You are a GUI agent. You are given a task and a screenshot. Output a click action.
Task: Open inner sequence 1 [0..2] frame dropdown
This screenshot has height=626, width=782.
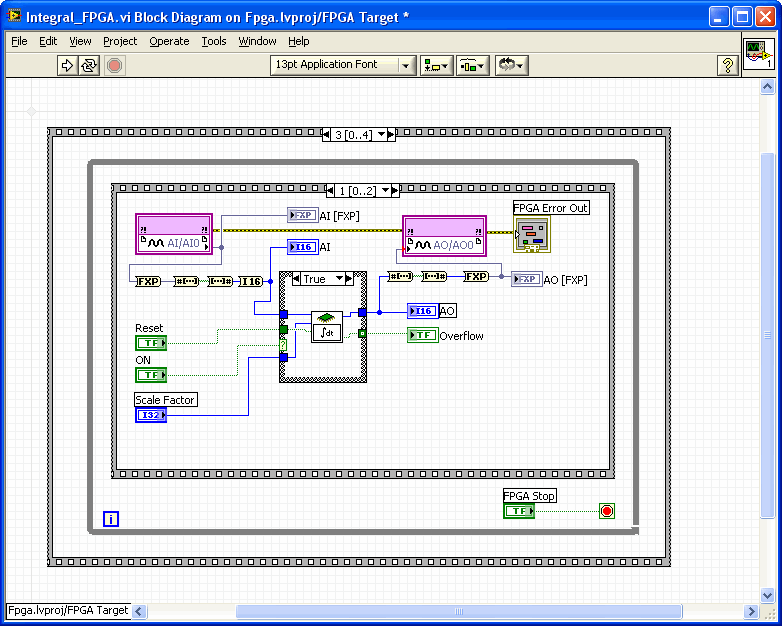(x=385, y=191)
